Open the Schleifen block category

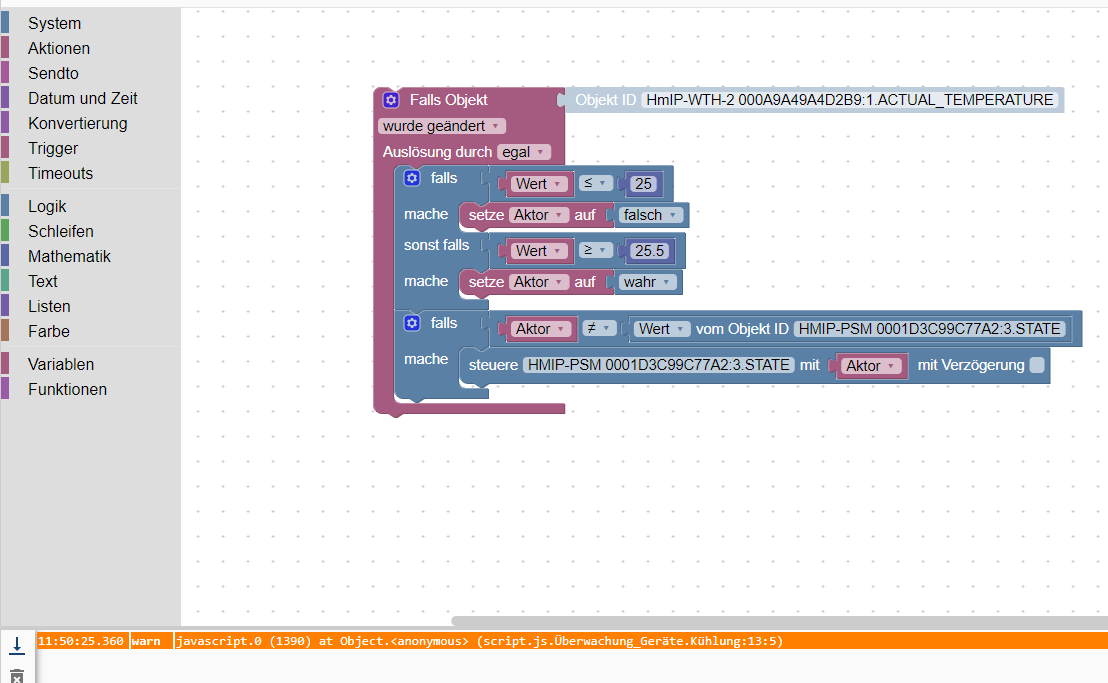point(60,231)
